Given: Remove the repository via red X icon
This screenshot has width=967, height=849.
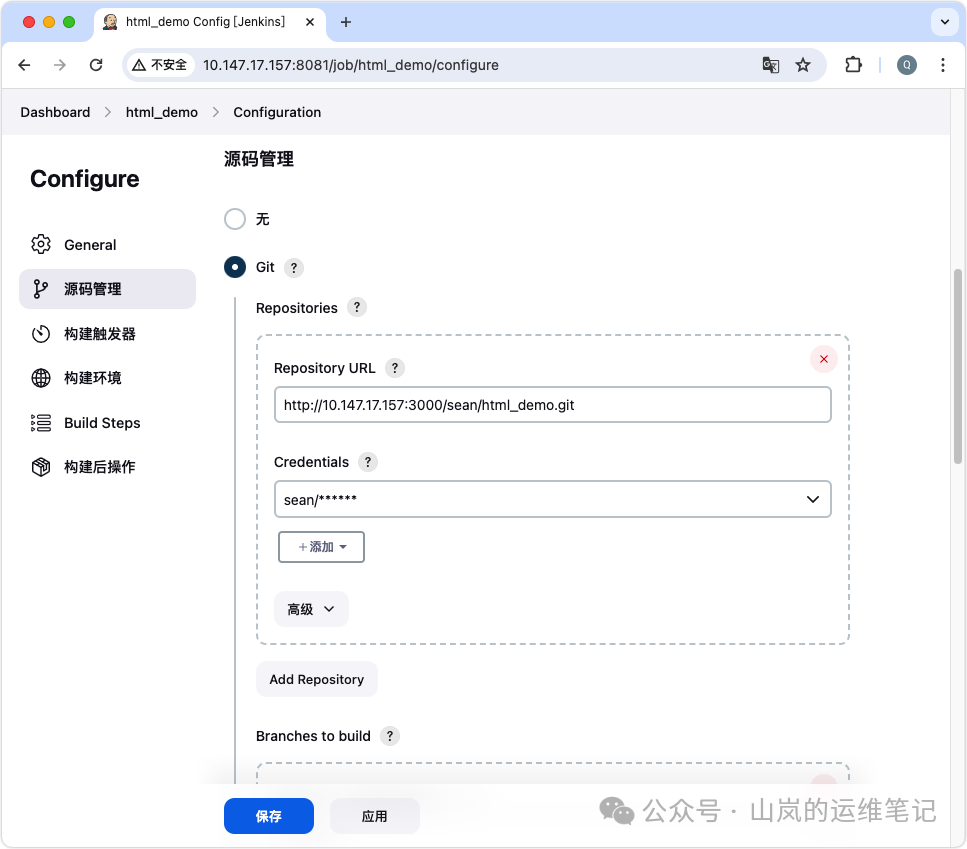Looking at the screenshot, I should coord(823,359).
